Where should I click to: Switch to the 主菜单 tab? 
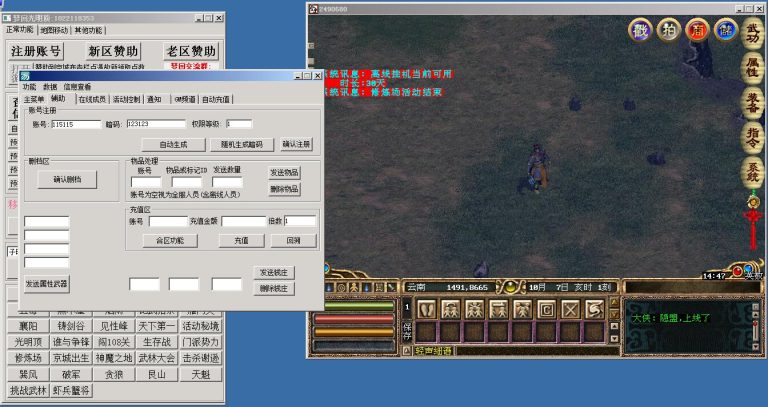pos(34,99)
